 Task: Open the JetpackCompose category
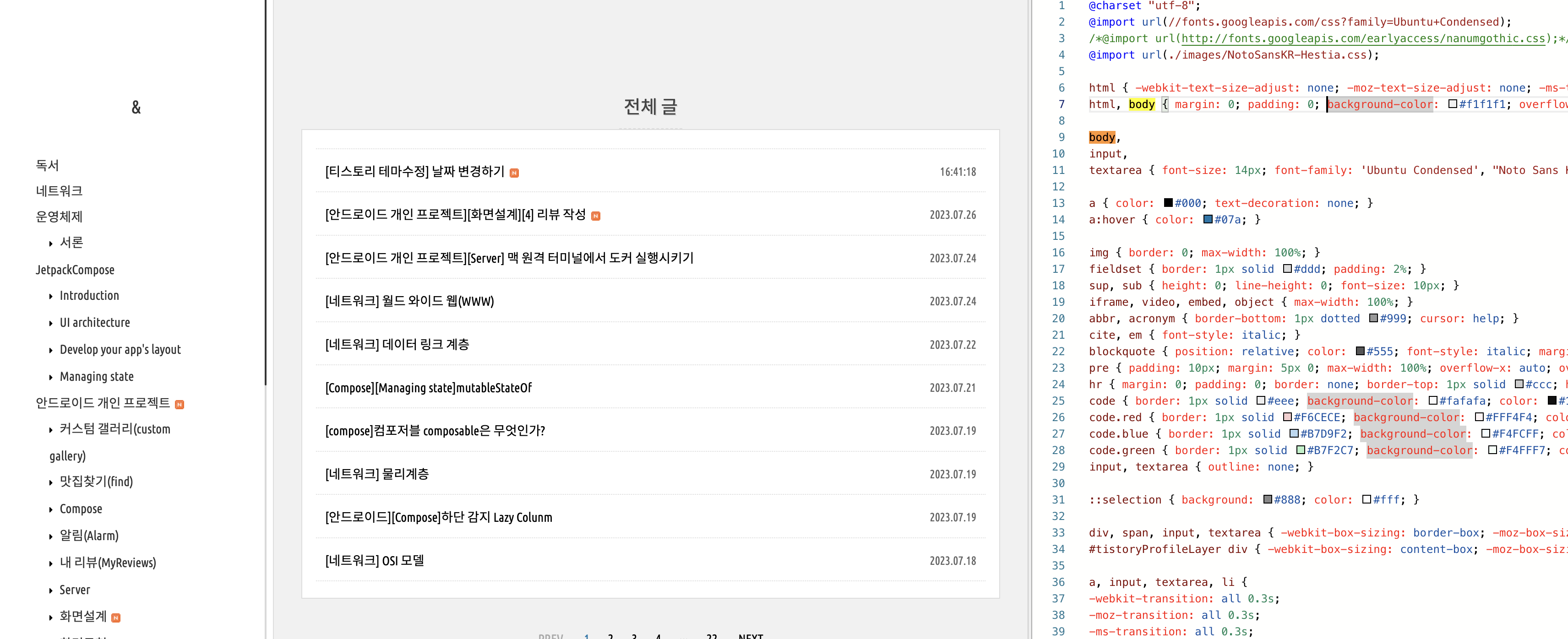(75, 270)
